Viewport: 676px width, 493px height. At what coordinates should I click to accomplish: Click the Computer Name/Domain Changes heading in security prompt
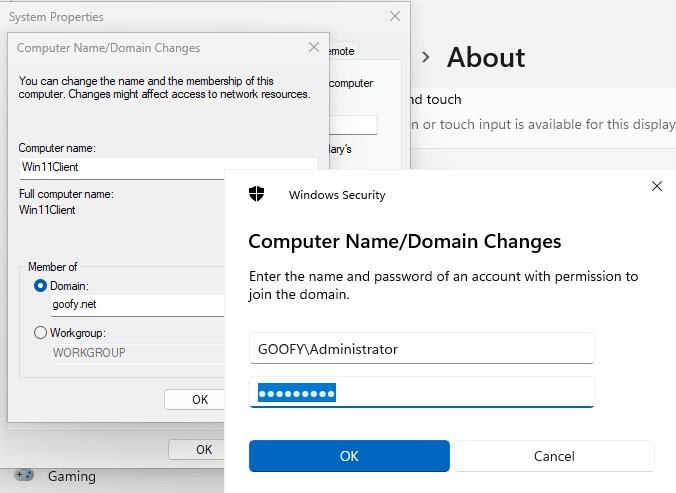click(x=405, y=241)
